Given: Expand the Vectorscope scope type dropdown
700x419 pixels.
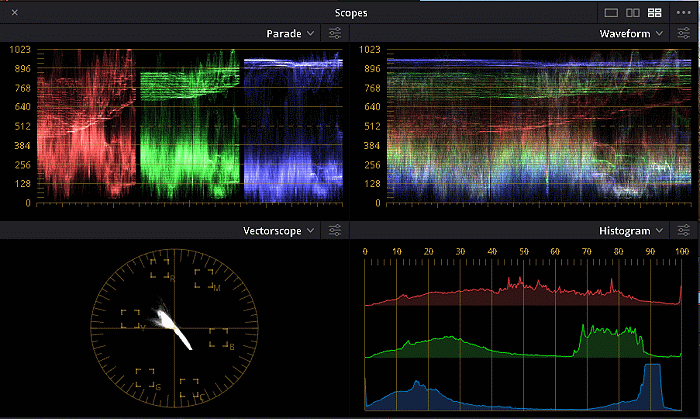Looking at the screenshot, I should (279, 231).
